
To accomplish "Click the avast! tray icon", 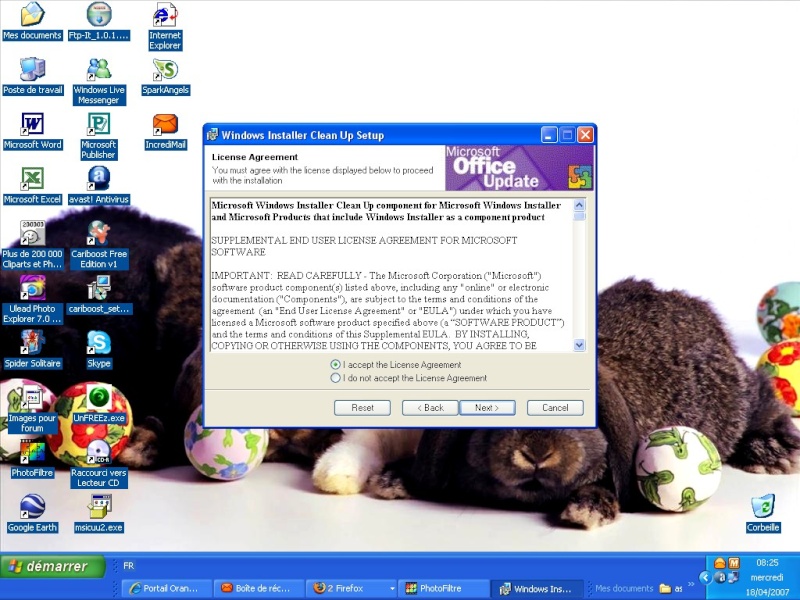I will pos(720,578).
